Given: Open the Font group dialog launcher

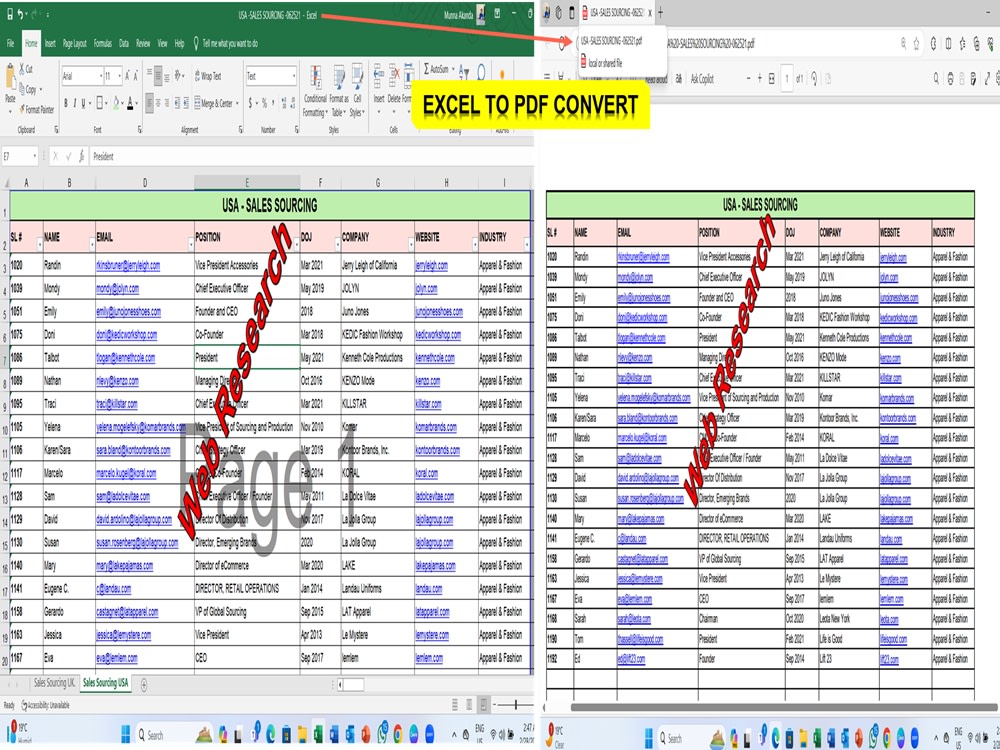Looking at the screenshot, I should (140, 129).
